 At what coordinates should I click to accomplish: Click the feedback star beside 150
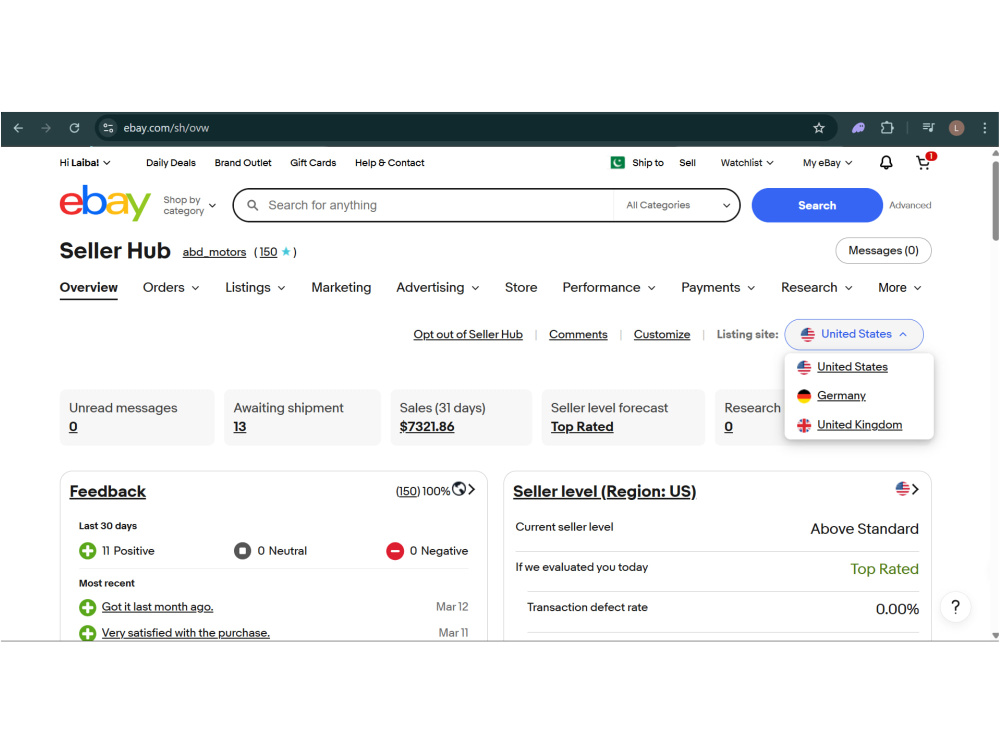click(x=286, y=252)
